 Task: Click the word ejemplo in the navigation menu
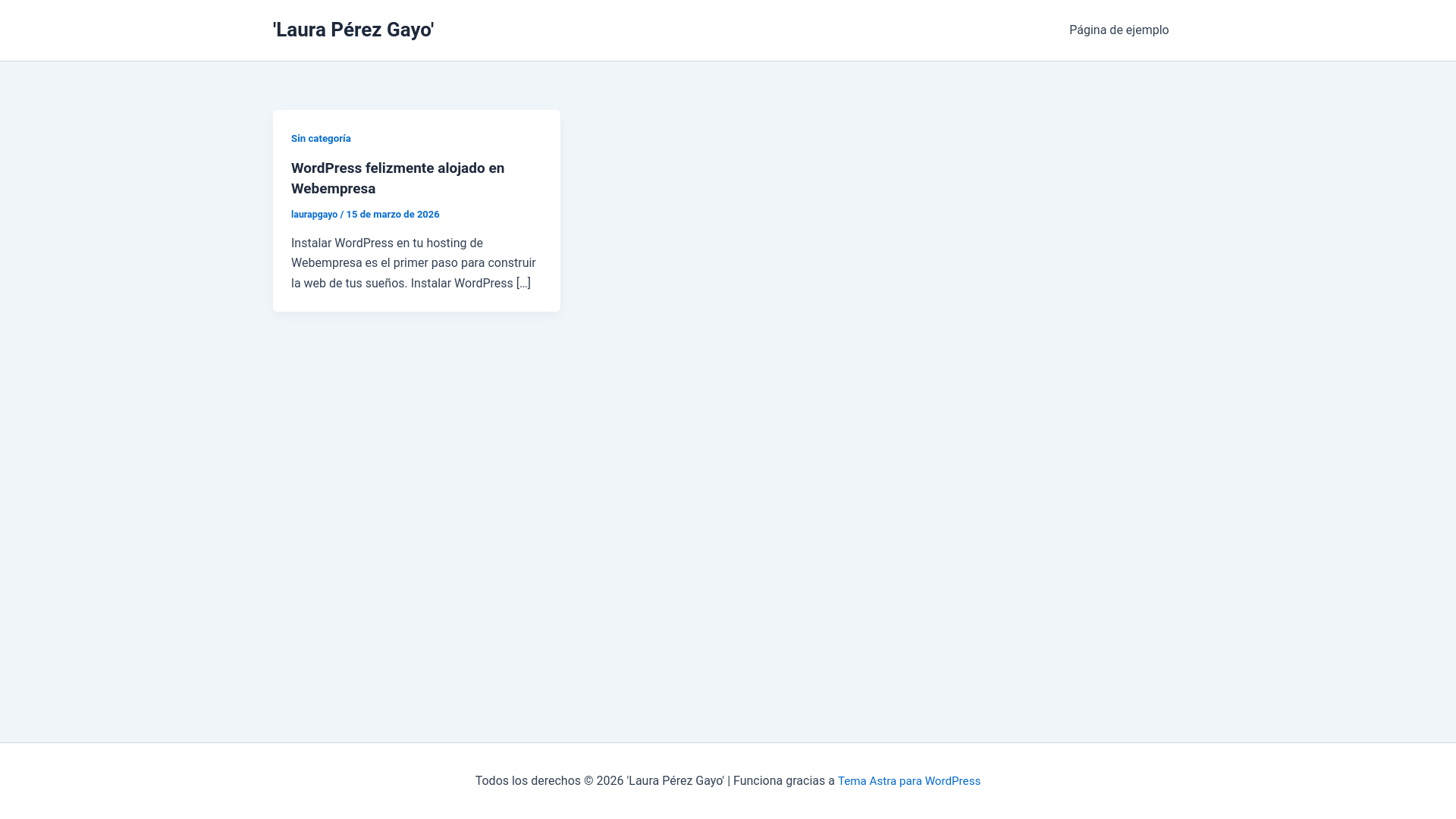pyautogui.click(x=1147, y=30)
